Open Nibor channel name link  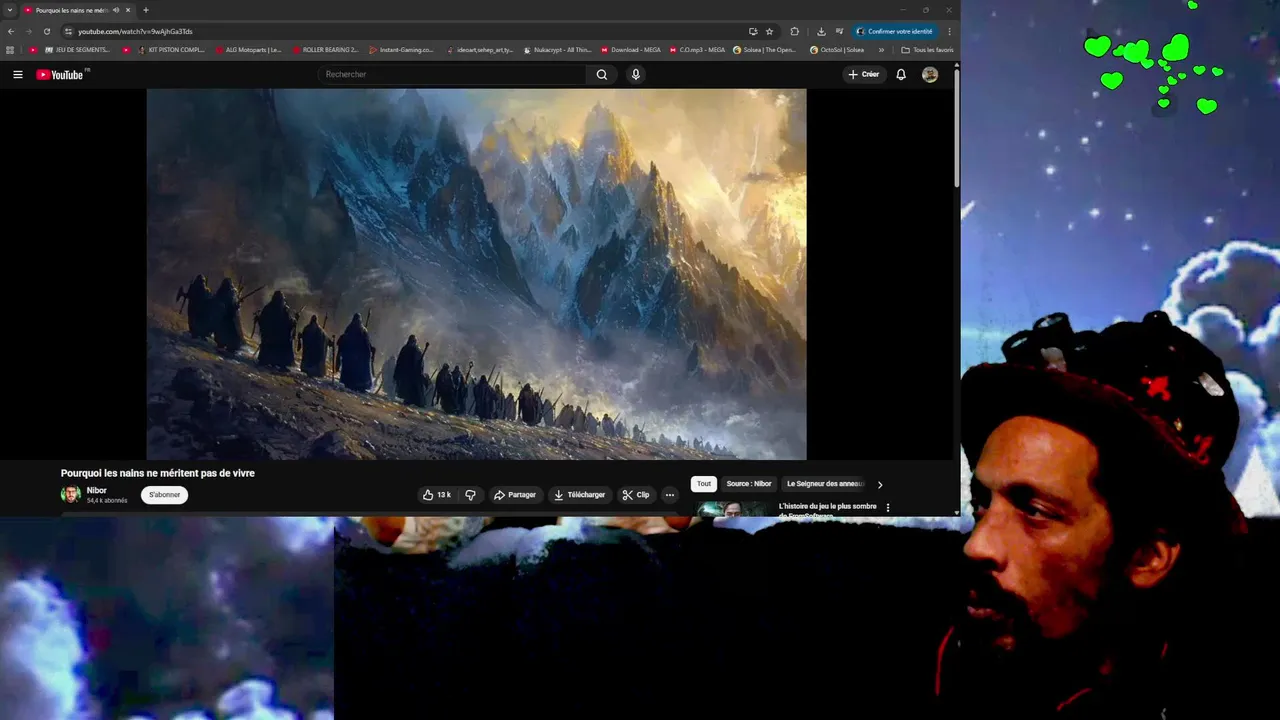point(97,490)
